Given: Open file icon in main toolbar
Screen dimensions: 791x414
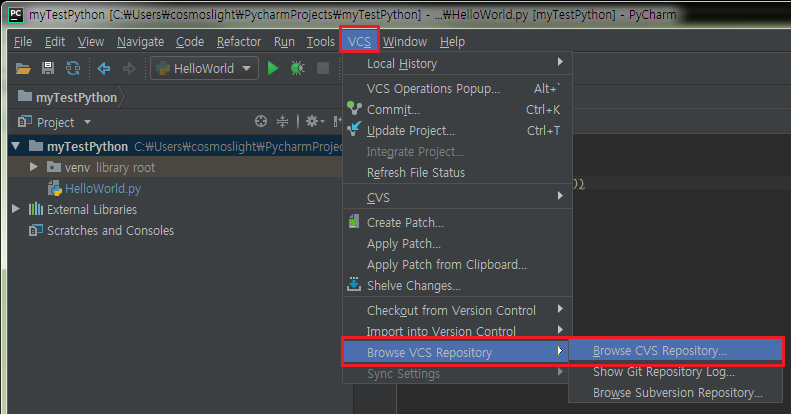Looking at the screenshot, I should click(x=23, y=68).
